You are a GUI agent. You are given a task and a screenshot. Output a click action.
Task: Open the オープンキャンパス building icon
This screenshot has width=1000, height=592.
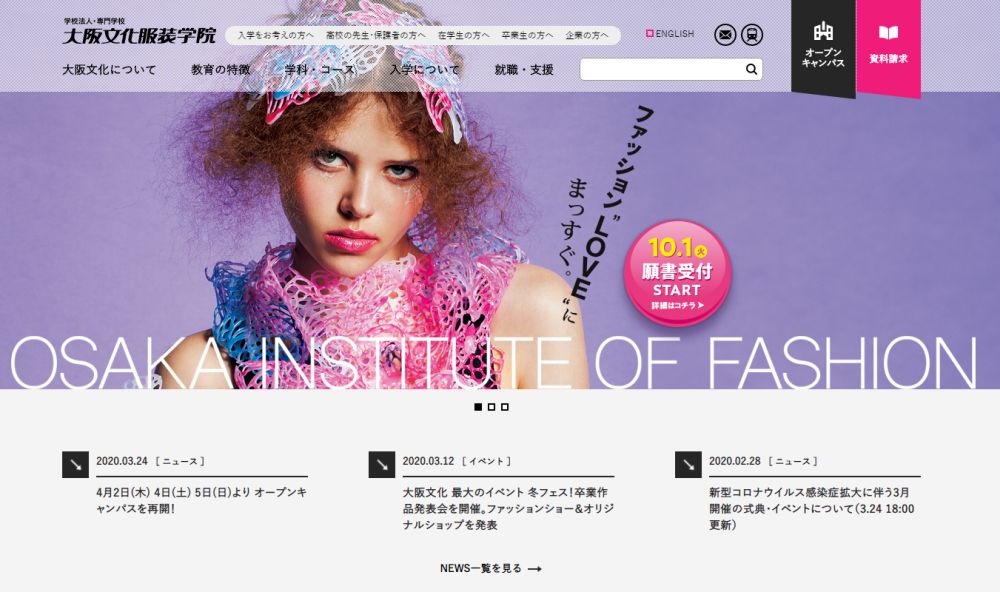[x=823, y=31]
